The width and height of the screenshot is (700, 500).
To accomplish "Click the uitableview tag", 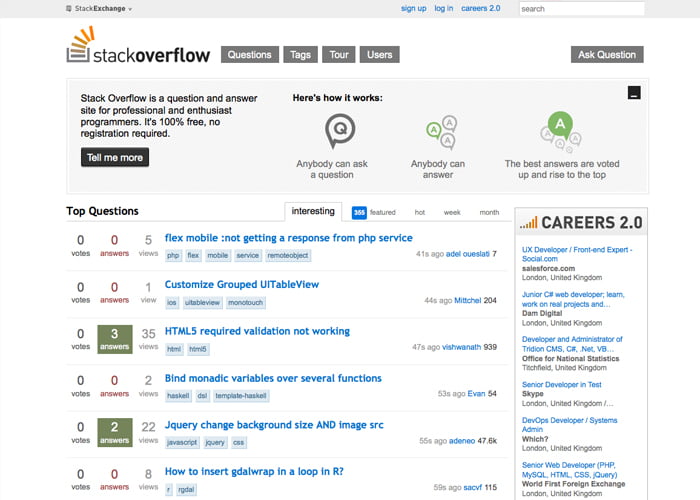I will tap(202, 303).
